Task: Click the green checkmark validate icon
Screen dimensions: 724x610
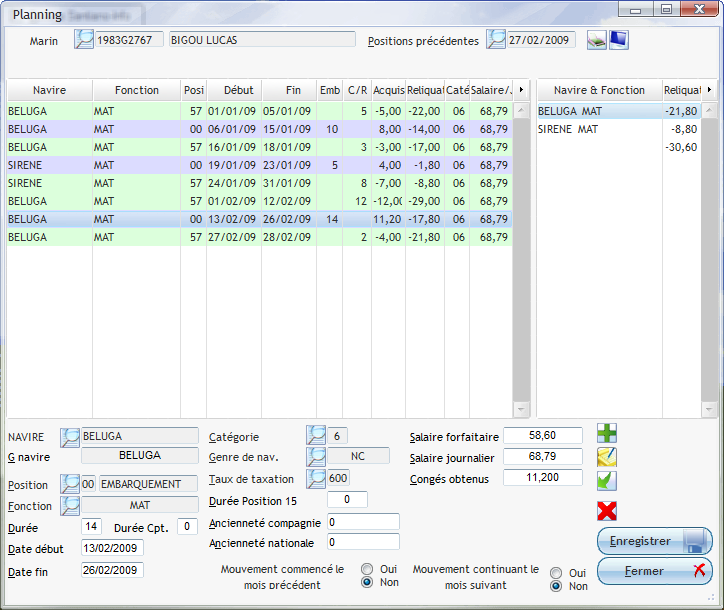Action: tap(607, 481)
